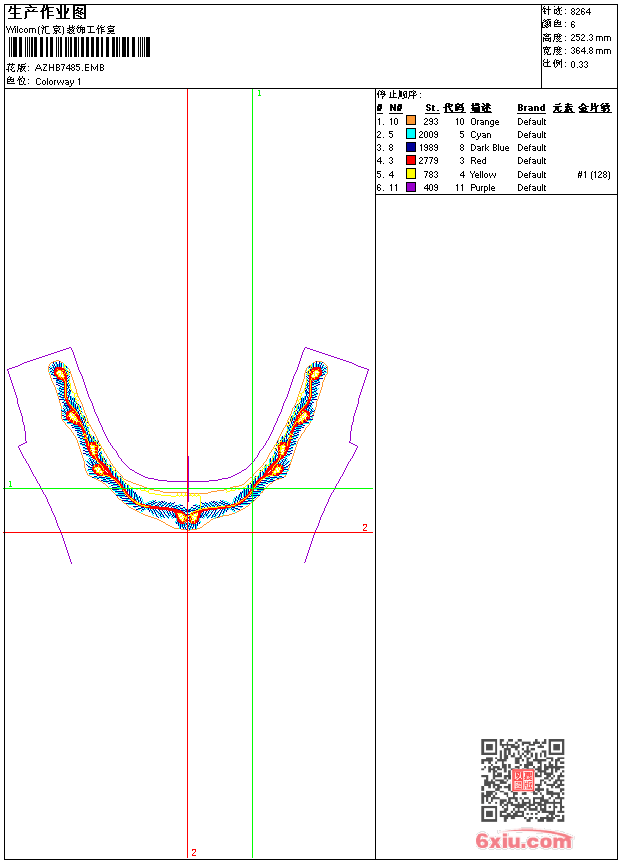Select the Yellow thread swatch
This screenshot has width=620, height=860.
pyautogui.click(x=411, y=175)
